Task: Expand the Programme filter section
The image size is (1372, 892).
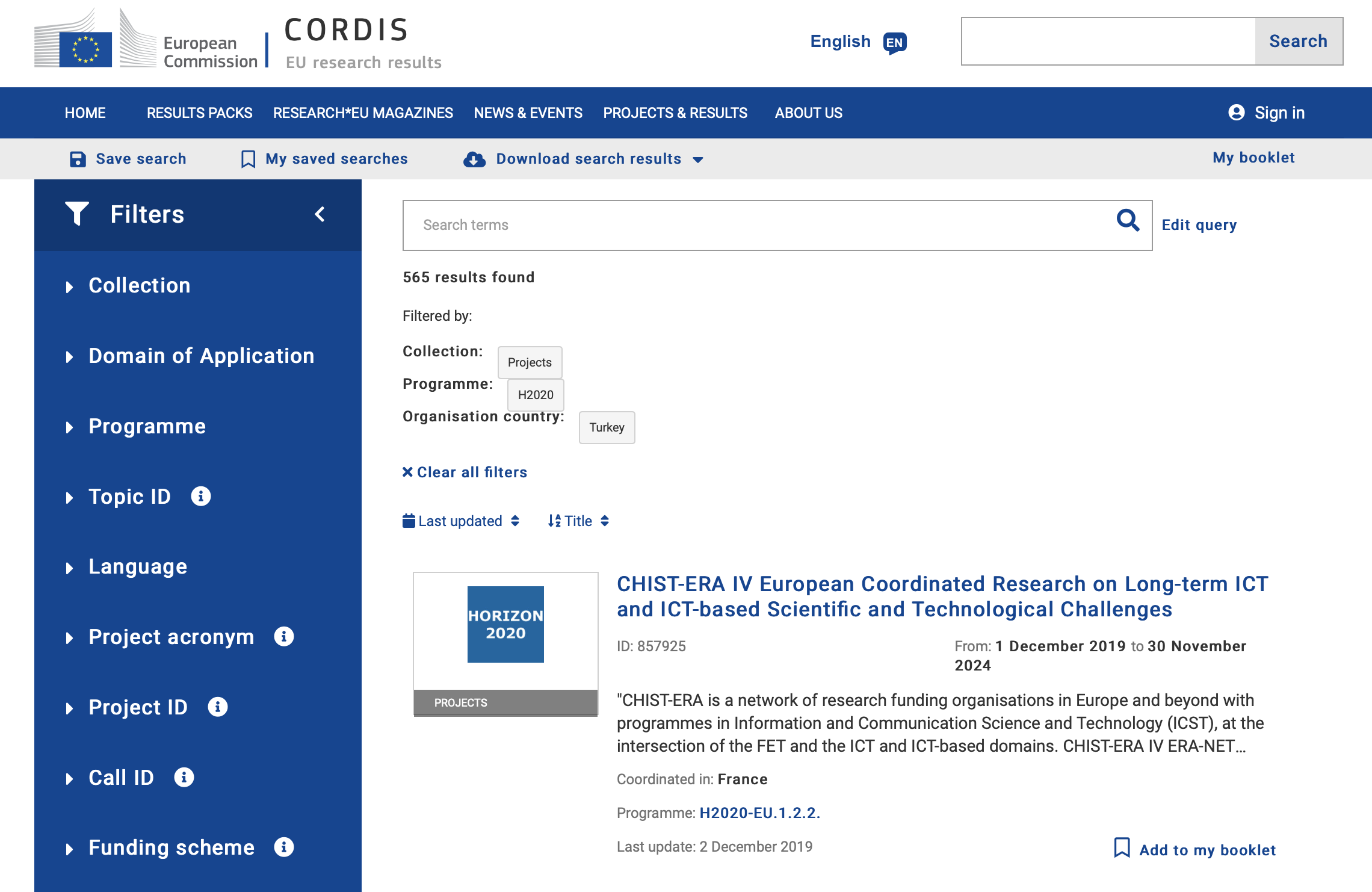Action: tap(147, 426)
